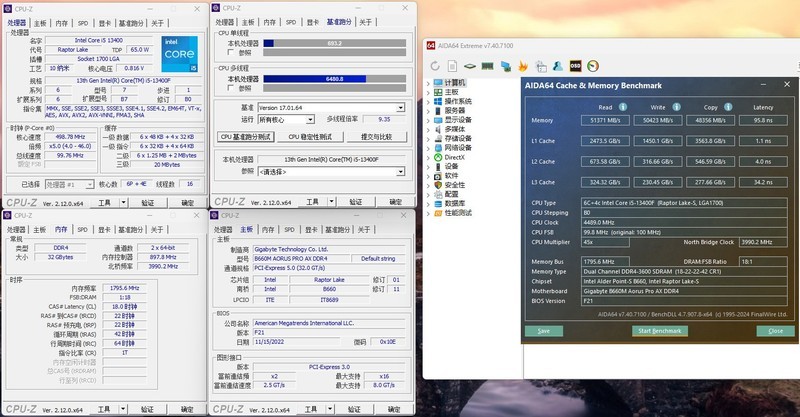Launch the AIDA64 flame stability test icon

click(522, 66)
